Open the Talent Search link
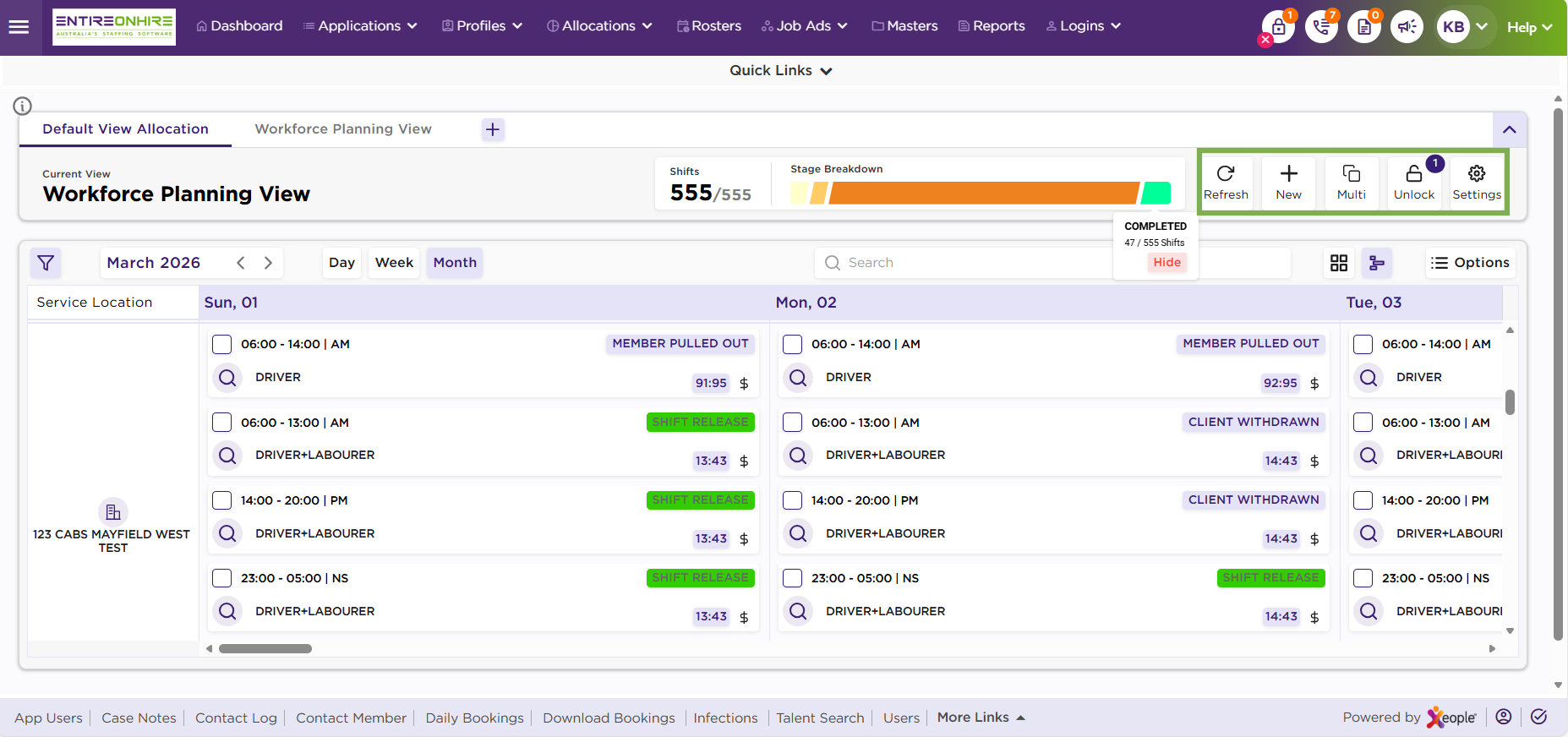This screenshot has width=1568, height=737. pos(820,718)
